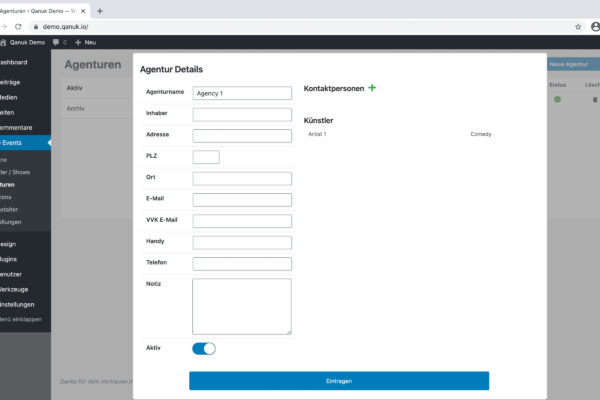View site info via the lock icon
This screenshot has width=600, height=400.
(x=36, y=27)
